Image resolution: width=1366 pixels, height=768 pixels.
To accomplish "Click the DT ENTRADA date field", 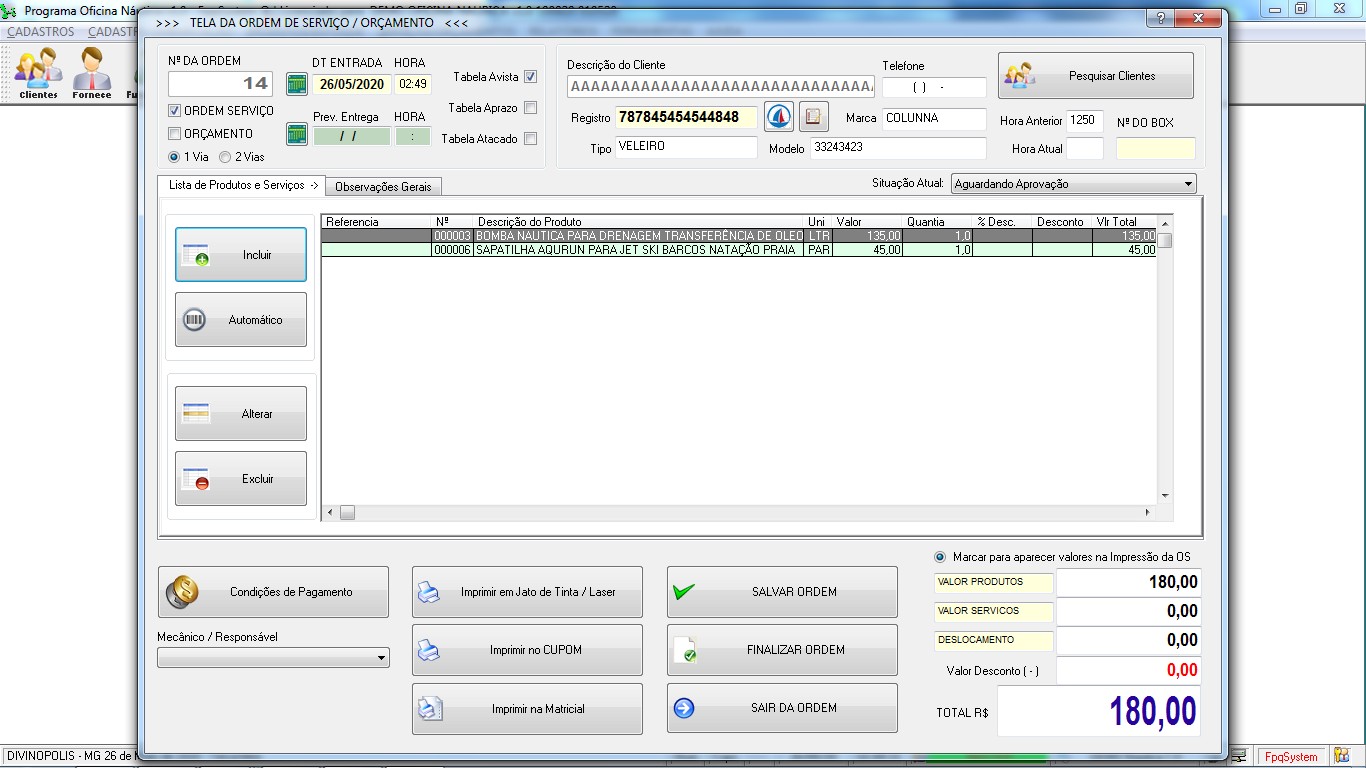I will pos(351,84).
